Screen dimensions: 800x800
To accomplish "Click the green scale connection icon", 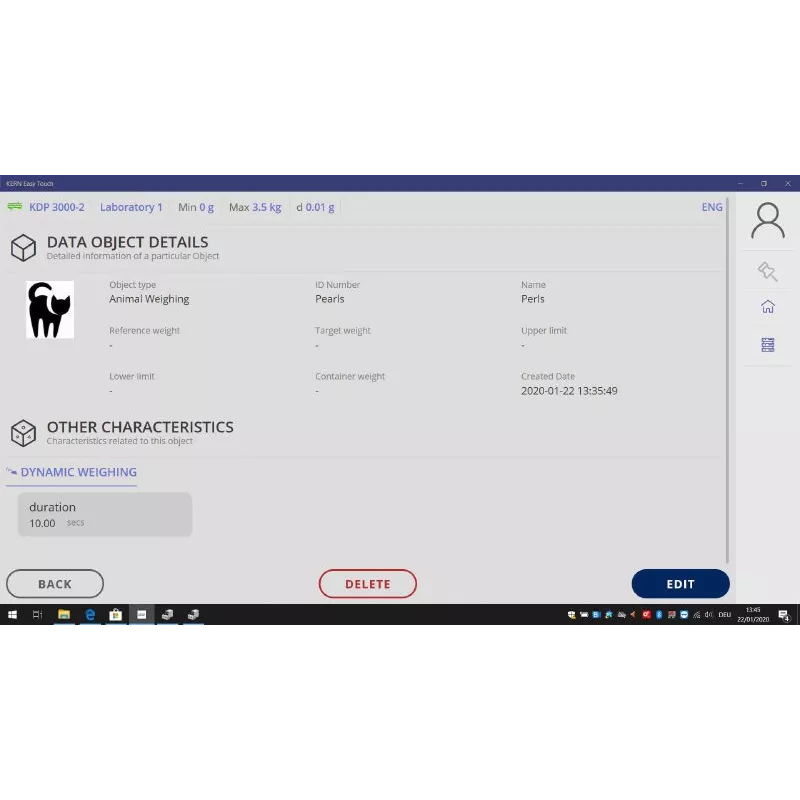I will [15, 207].
